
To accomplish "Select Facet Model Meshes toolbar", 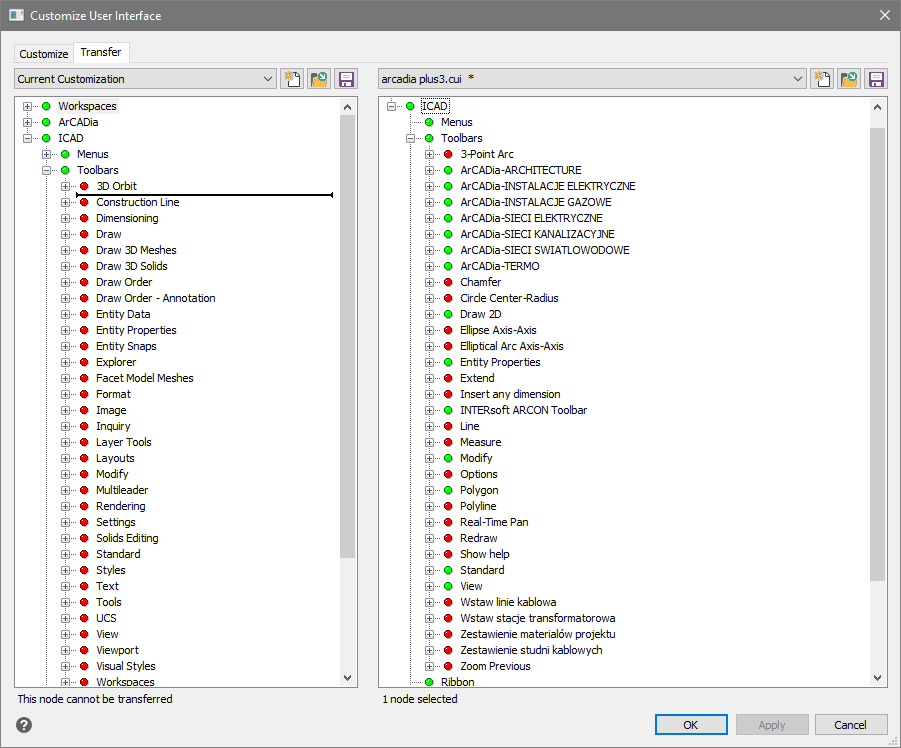I will (145, 379).
